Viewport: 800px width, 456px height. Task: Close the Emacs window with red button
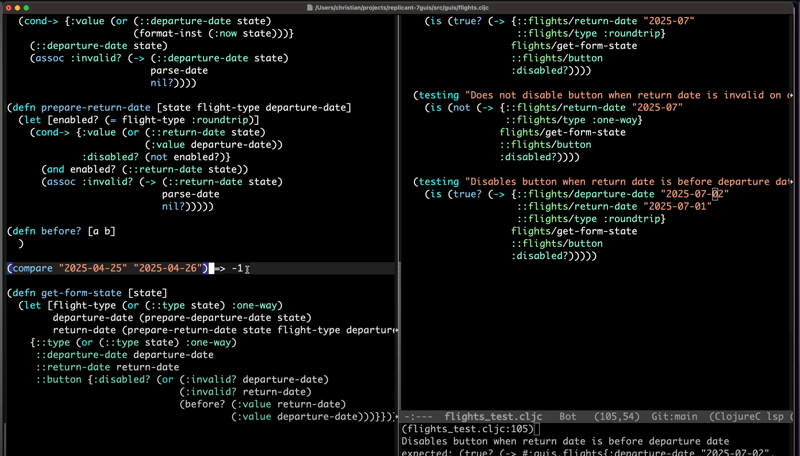pos(8,7)
